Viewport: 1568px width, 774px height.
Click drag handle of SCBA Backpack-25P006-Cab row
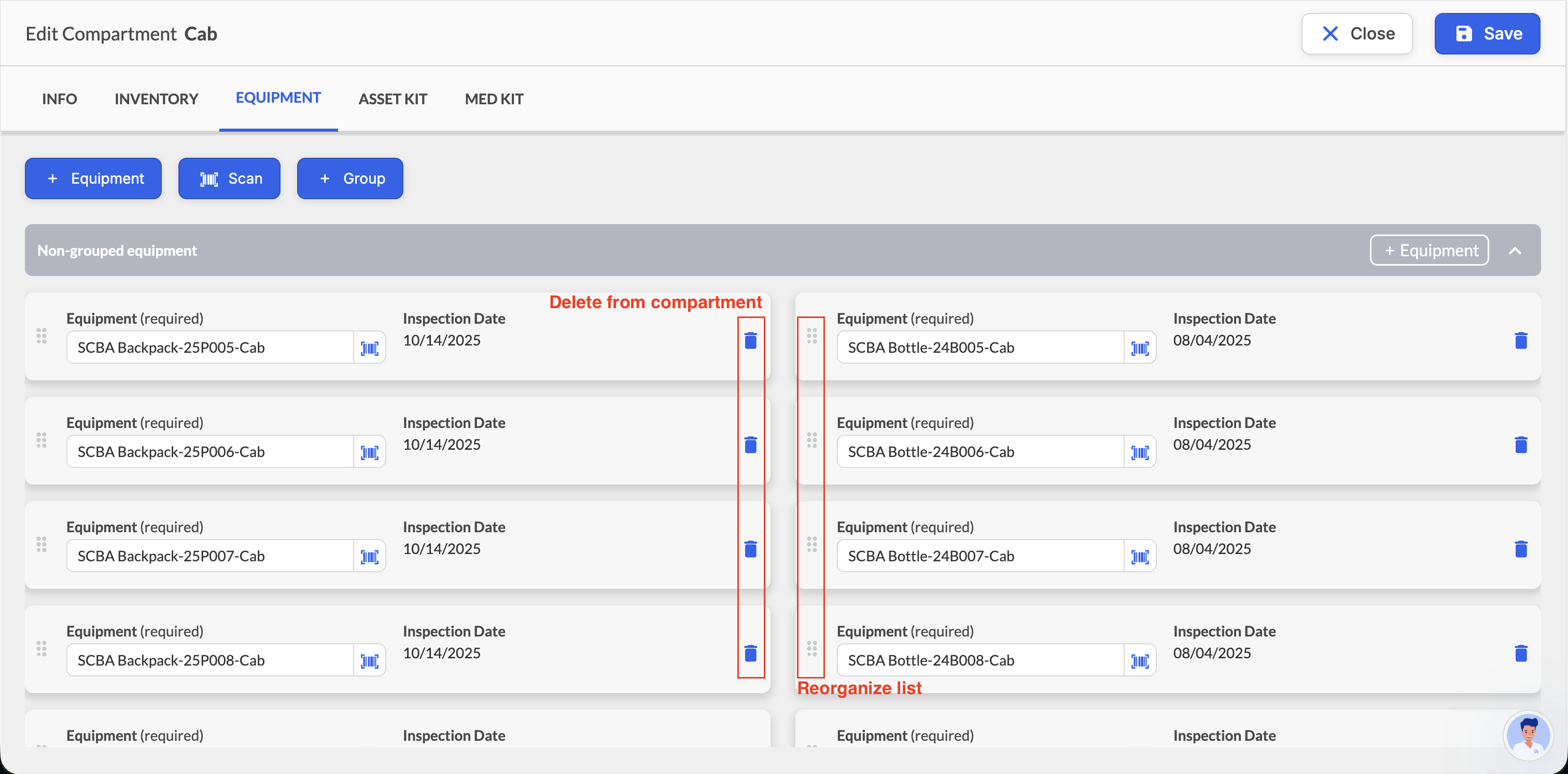point(41,440)
